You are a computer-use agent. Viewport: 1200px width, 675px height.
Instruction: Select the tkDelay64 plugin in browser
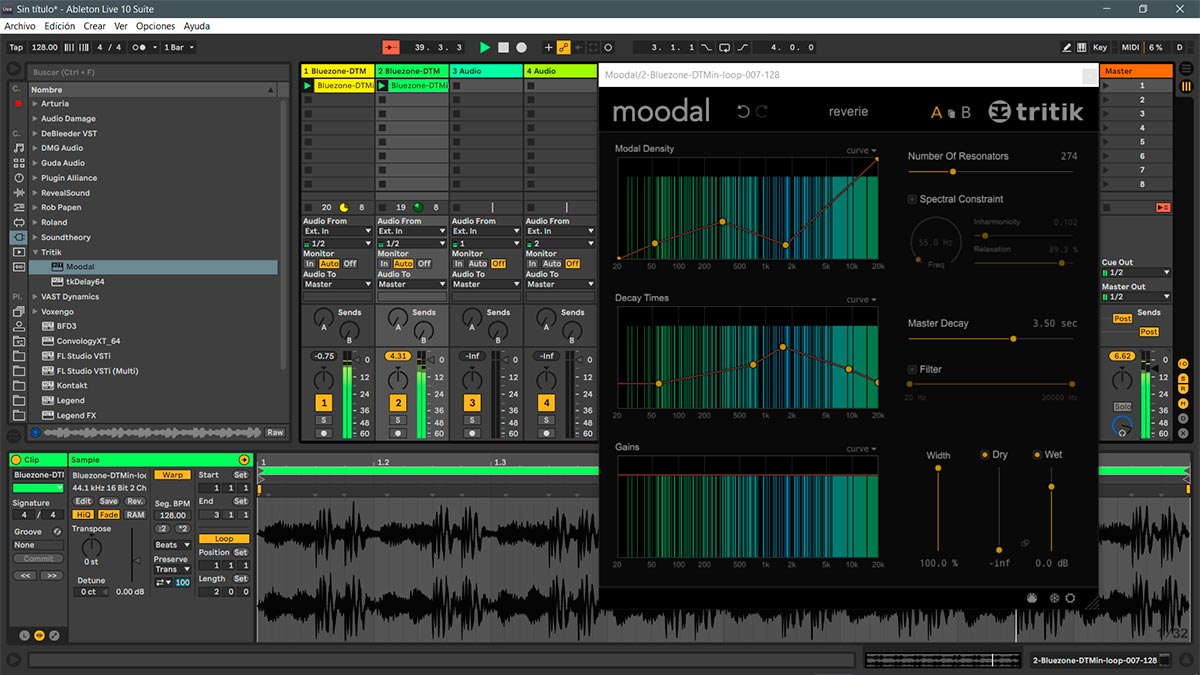[x=85, y=282]
